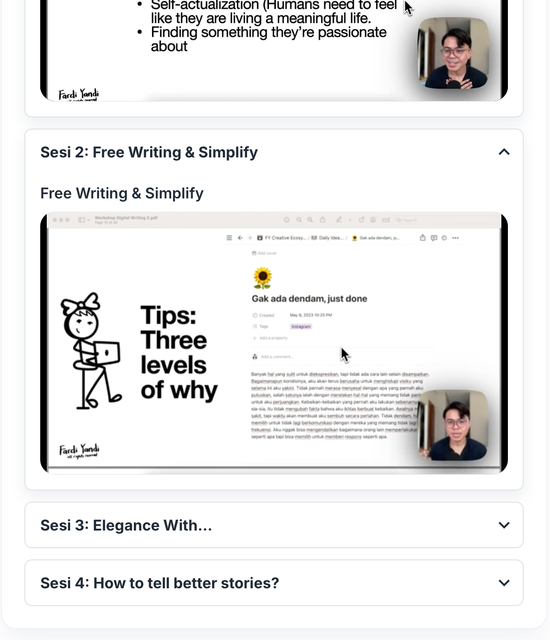The height and width of the screenshot is (640, 550).
Task: Collapse the Sesi 2 Free Writing section
Action: (504, 152)
